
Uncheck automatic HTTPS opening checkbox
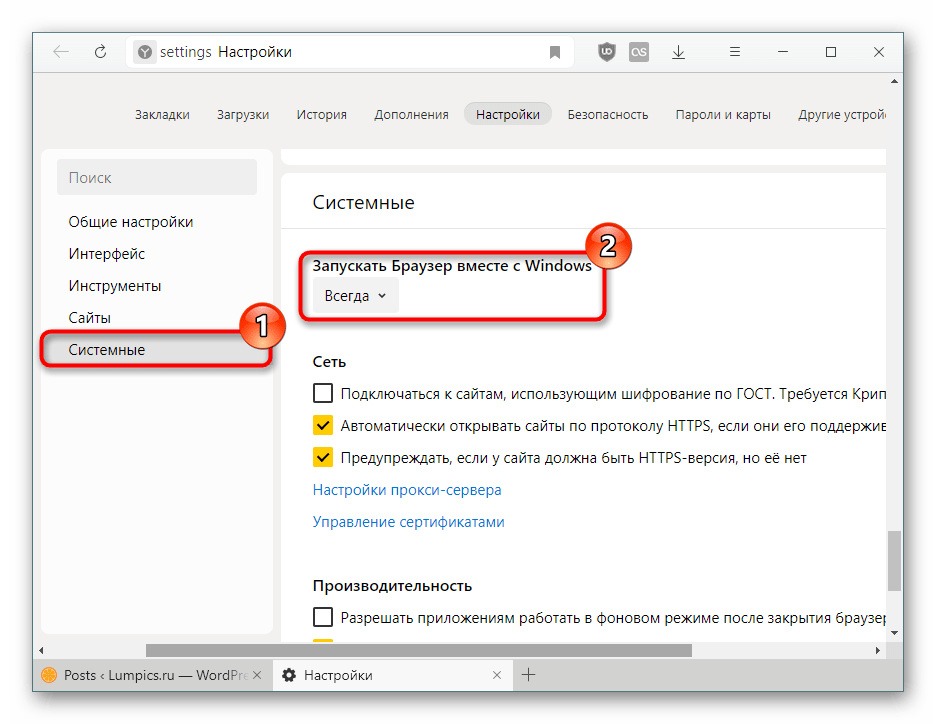pos(323,426)
